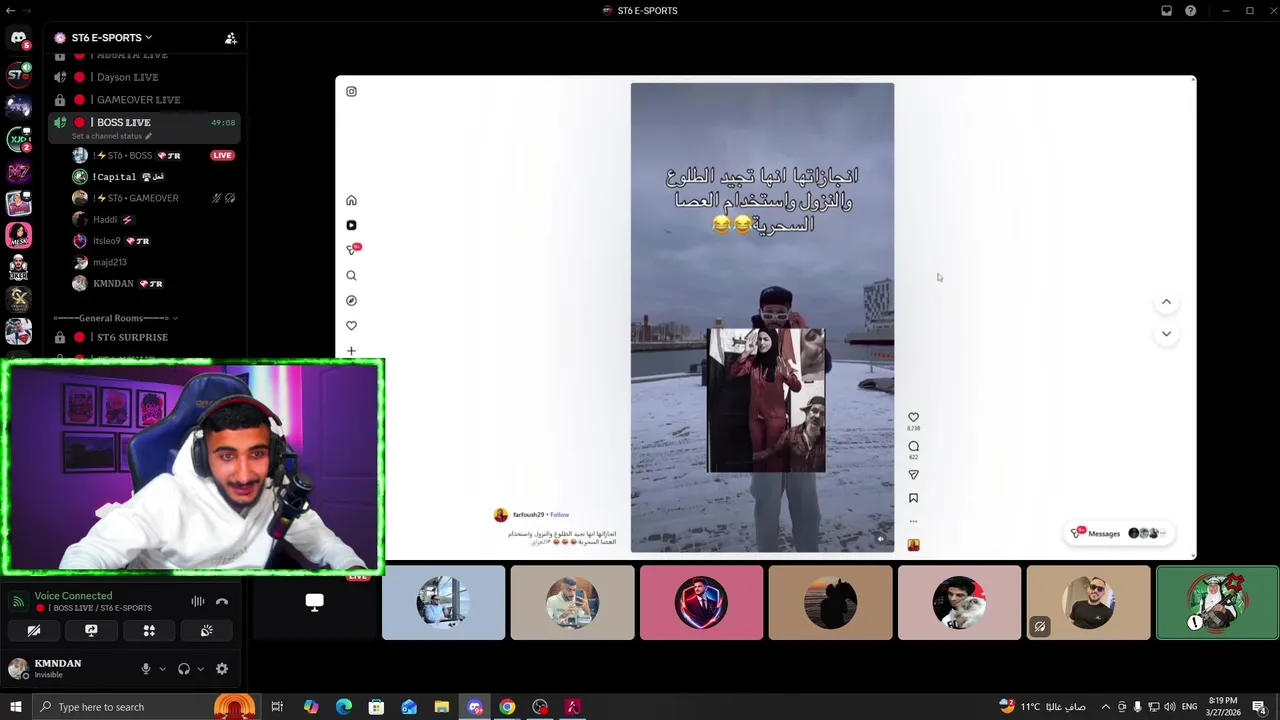
Task: Open input device options arrow beside microphone
Action: click(x=162, y=669)
